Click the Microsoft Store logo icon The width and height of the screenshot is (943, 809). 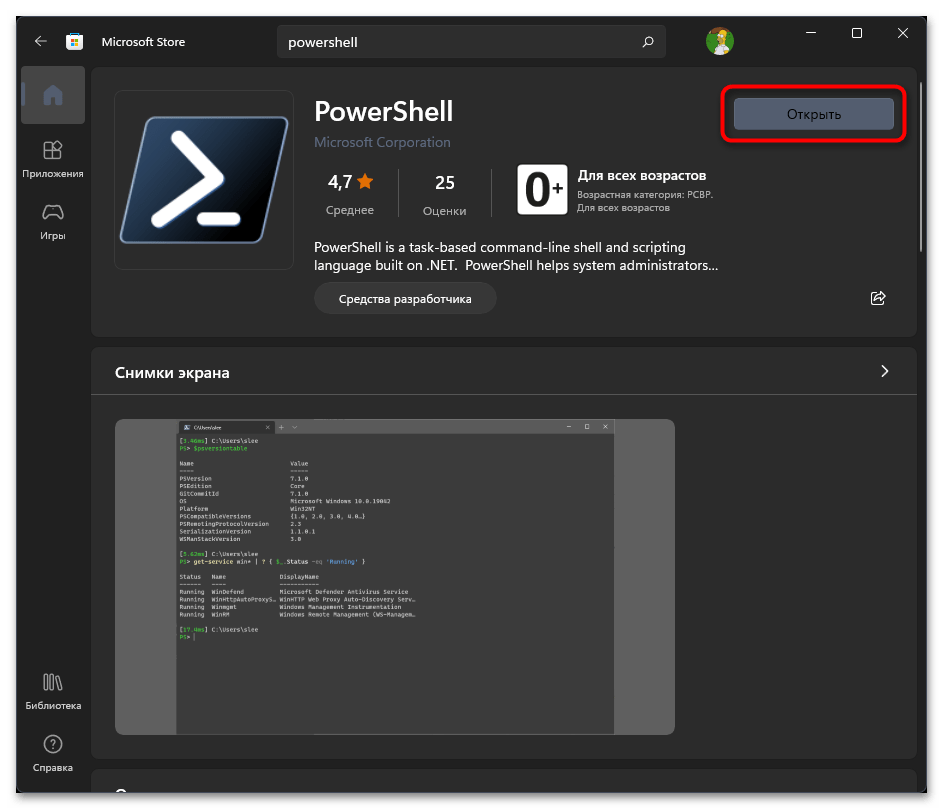pos(74,42)
